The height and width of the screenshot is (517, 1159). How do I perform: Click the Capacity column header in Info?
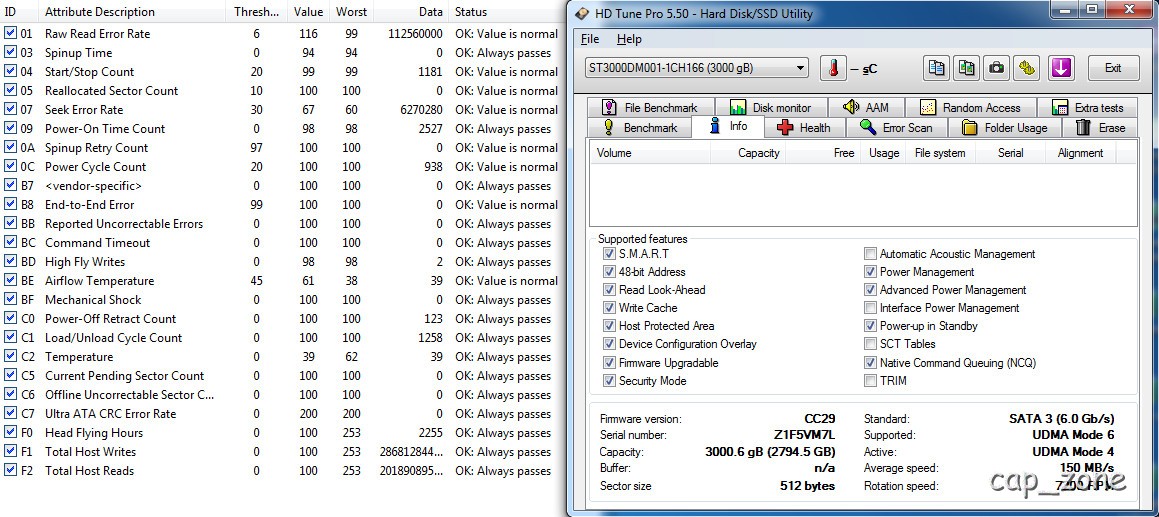(748, 153)
